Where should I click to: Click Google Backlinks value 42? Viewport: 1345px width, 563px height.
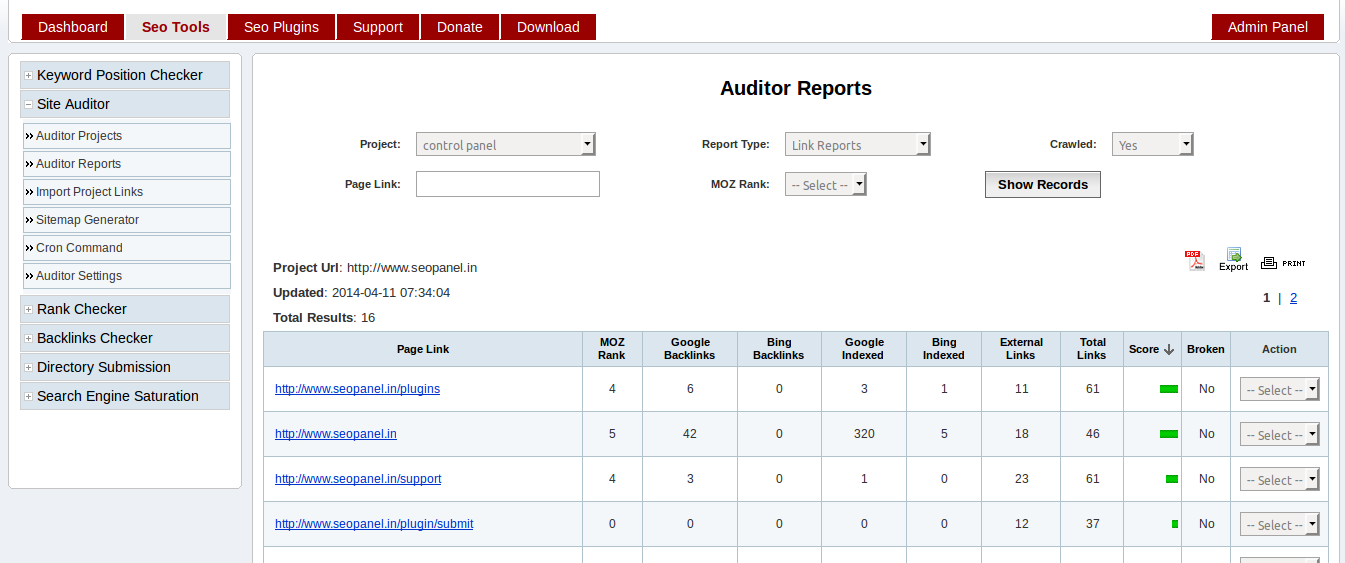point(690,434)
